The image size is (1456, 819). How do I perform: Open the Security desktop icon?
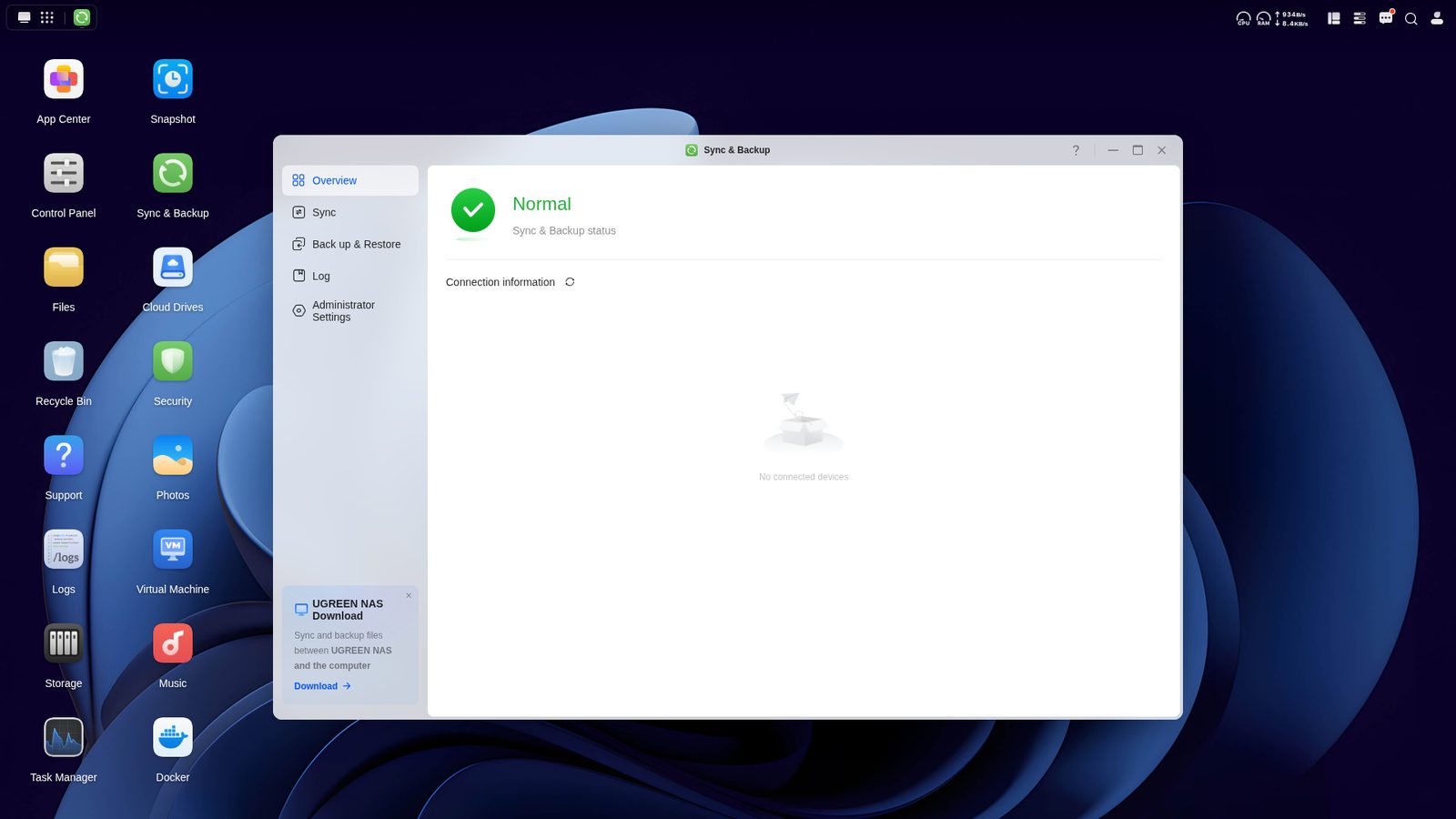click(173, 362)
